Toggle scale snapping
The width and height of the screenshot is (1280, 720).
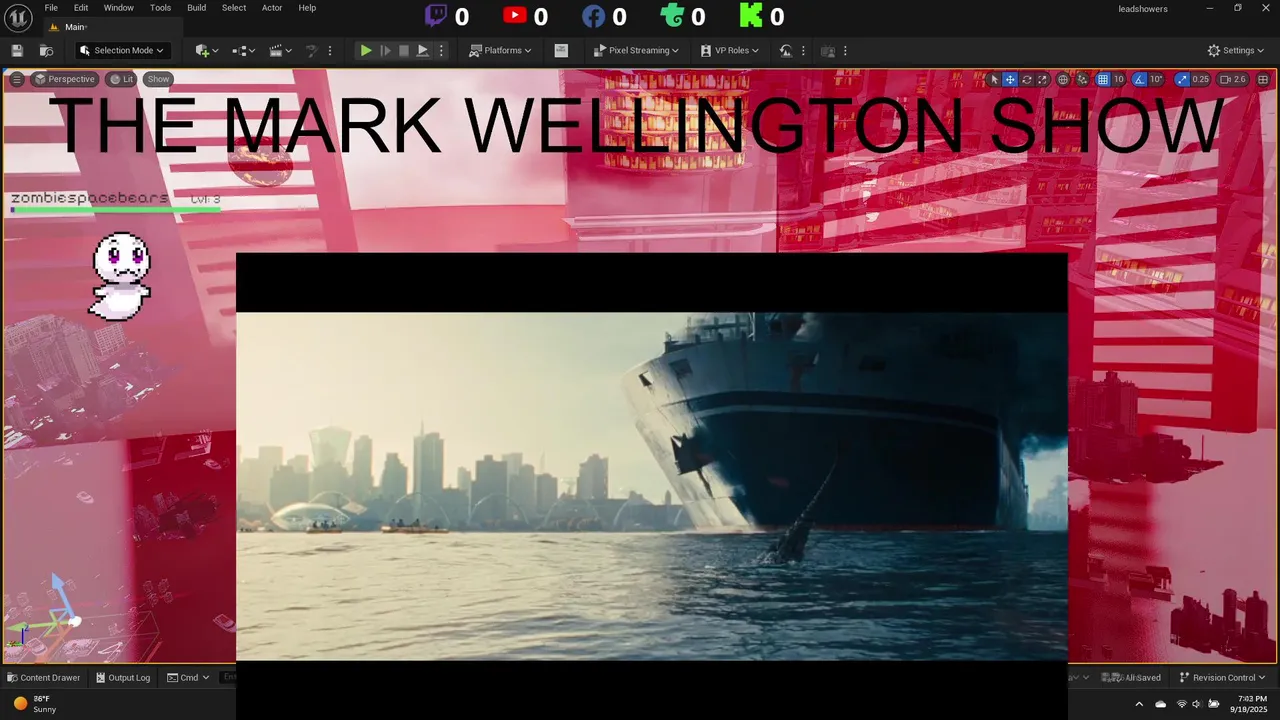(1182, 79)
